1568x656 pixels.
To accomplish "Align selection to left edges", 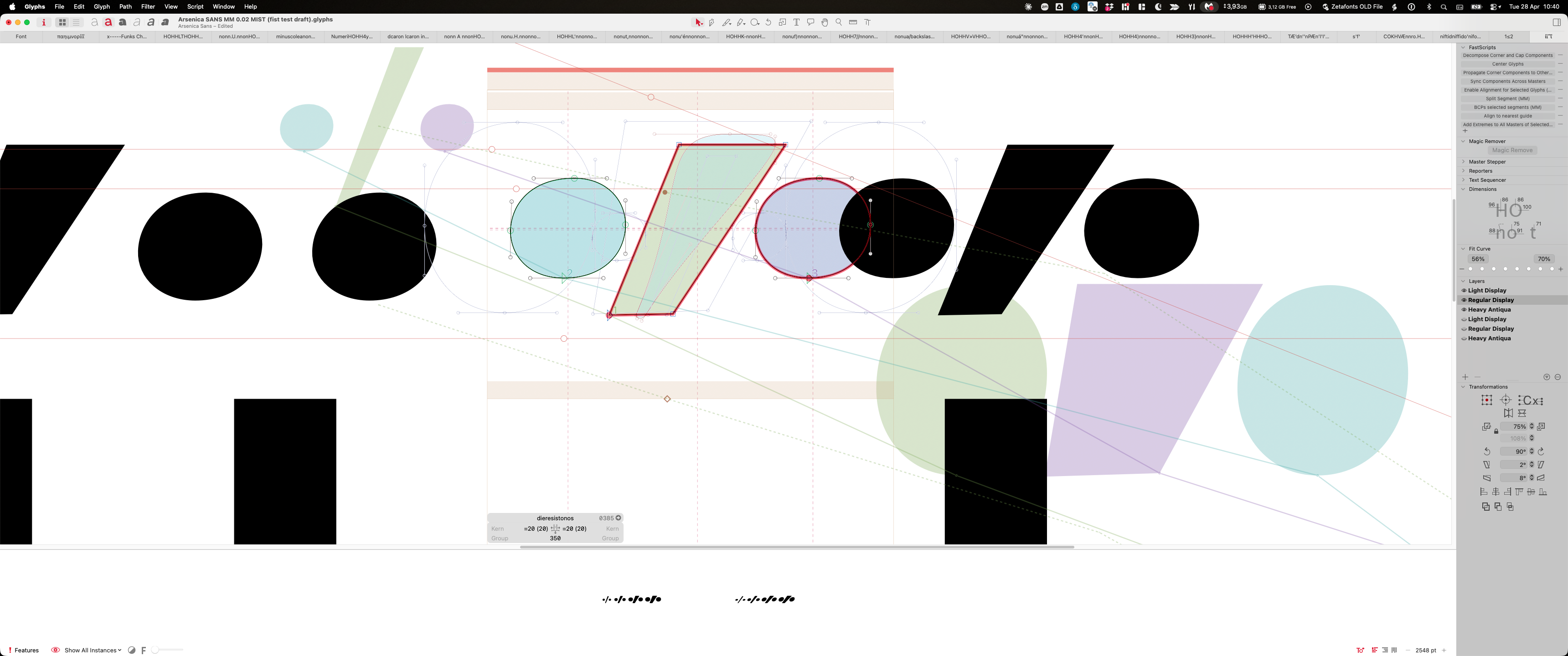I will pyautogui.click(x=1483, y=492).
